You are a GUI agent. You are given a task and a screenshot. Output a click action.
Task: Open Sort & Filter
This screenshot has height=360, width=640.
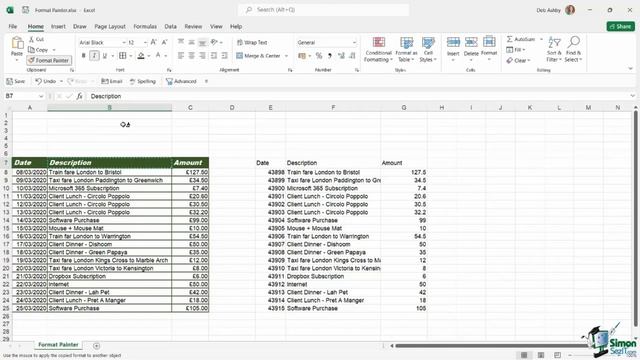coord(554,49)
